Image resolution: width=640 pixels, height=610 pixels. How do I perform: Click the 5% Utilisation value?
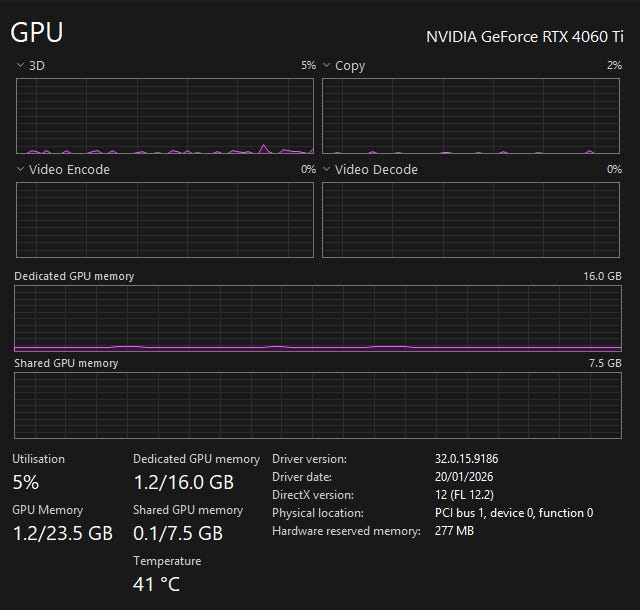26,482
